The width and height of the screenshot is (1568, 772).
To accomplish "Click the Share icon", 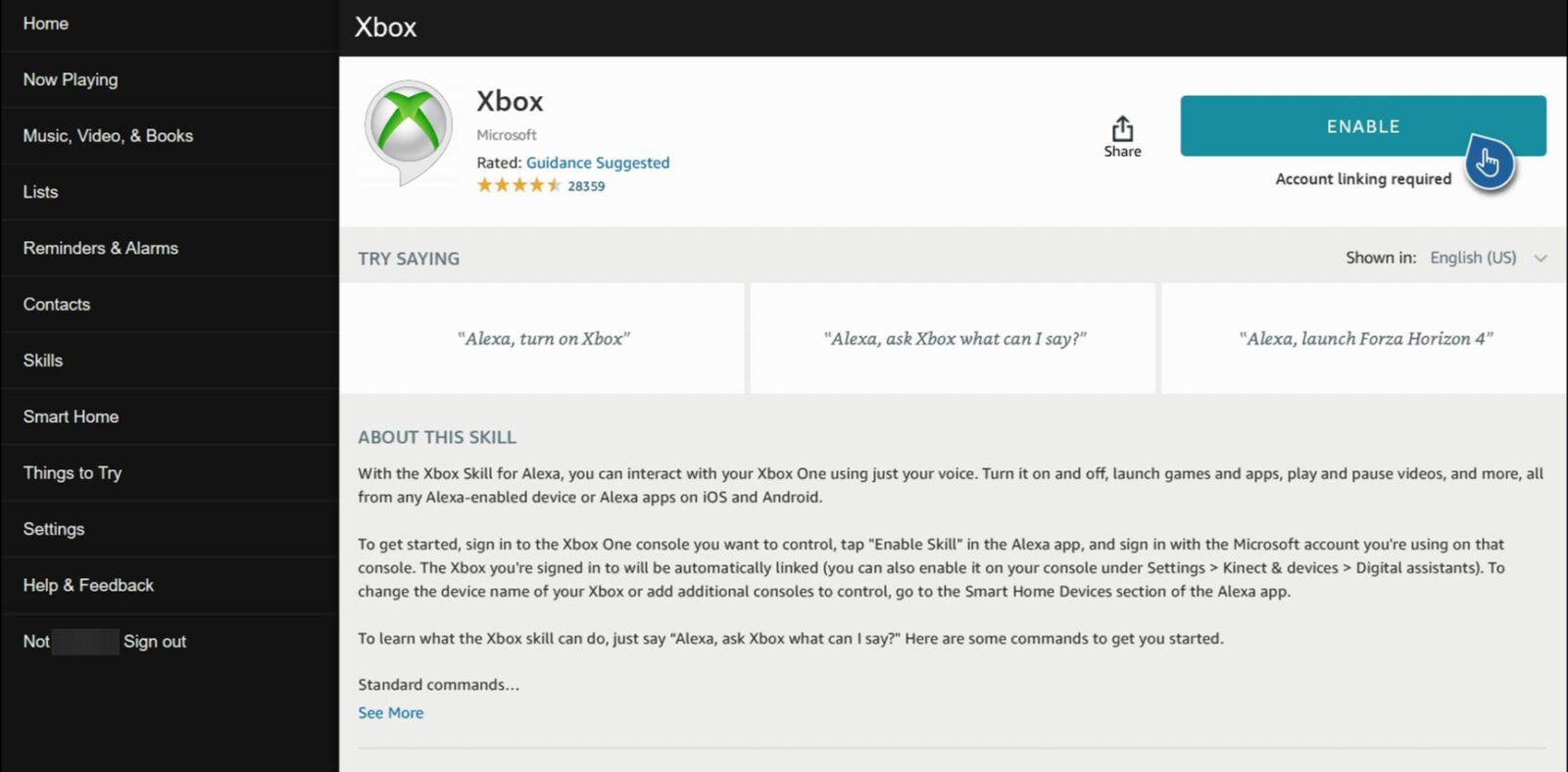I will point(1122,130).
